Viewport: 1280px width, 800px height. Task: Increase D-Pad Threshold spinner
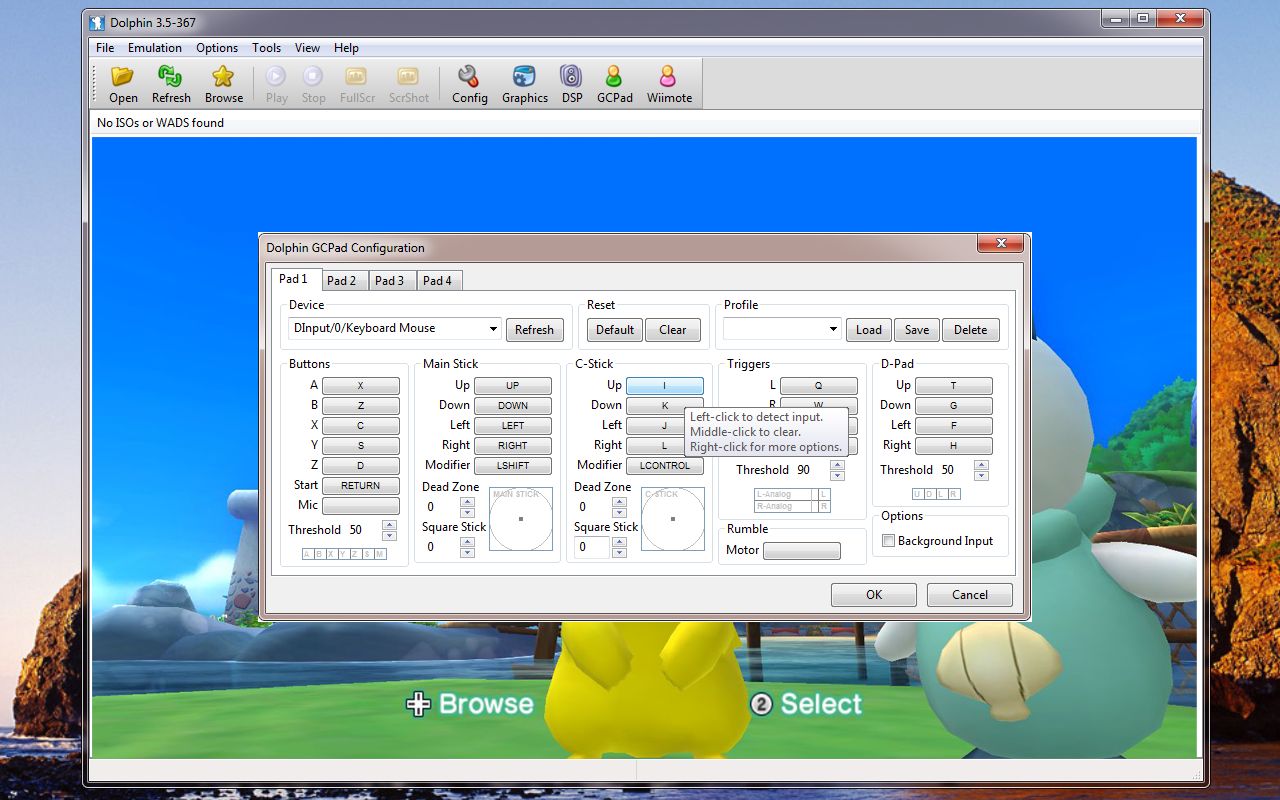pyautogui.click(x=982, y=465)
